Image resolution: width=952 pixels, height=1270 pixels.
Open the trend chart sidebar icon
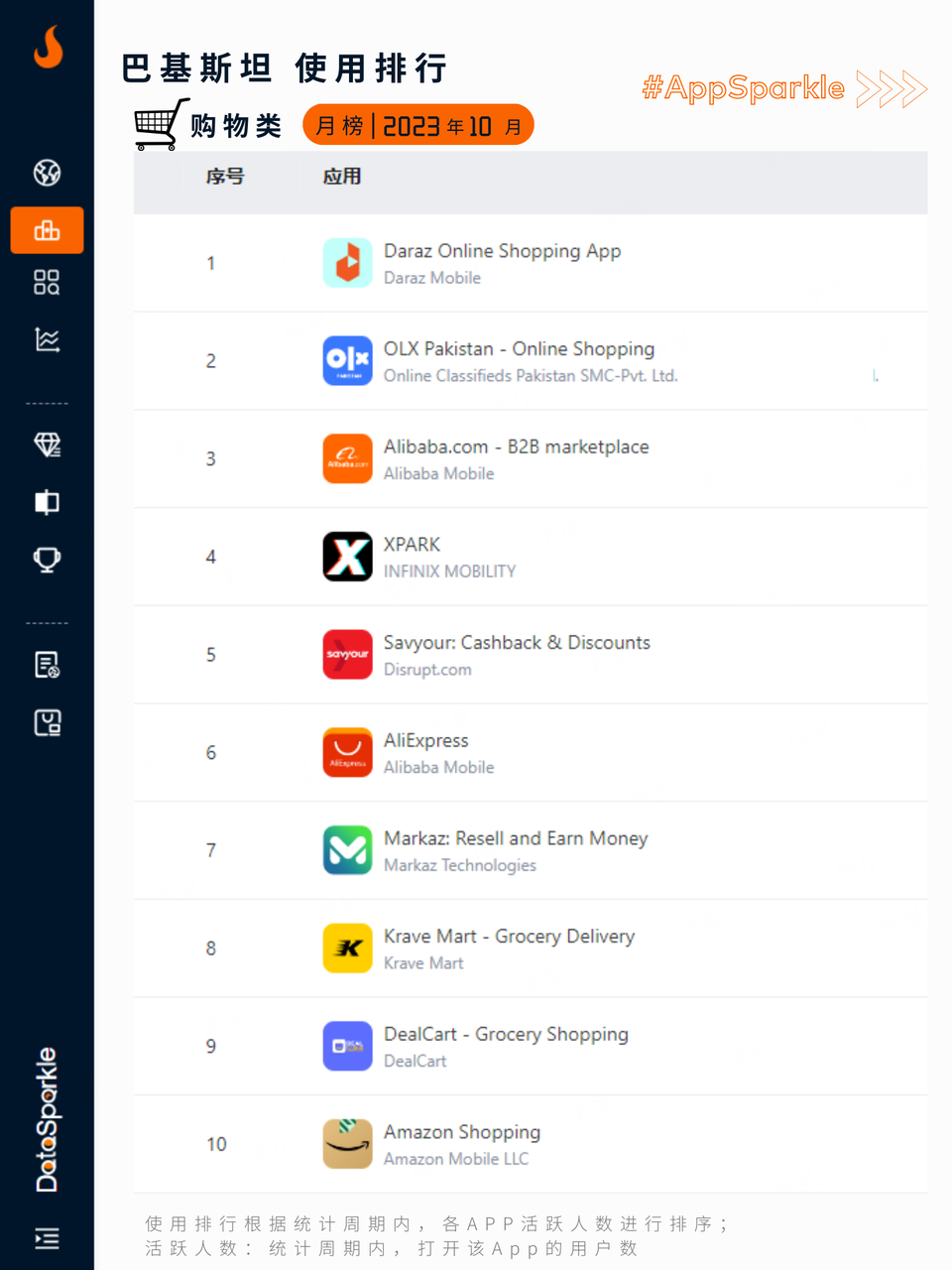coord(47,339)
